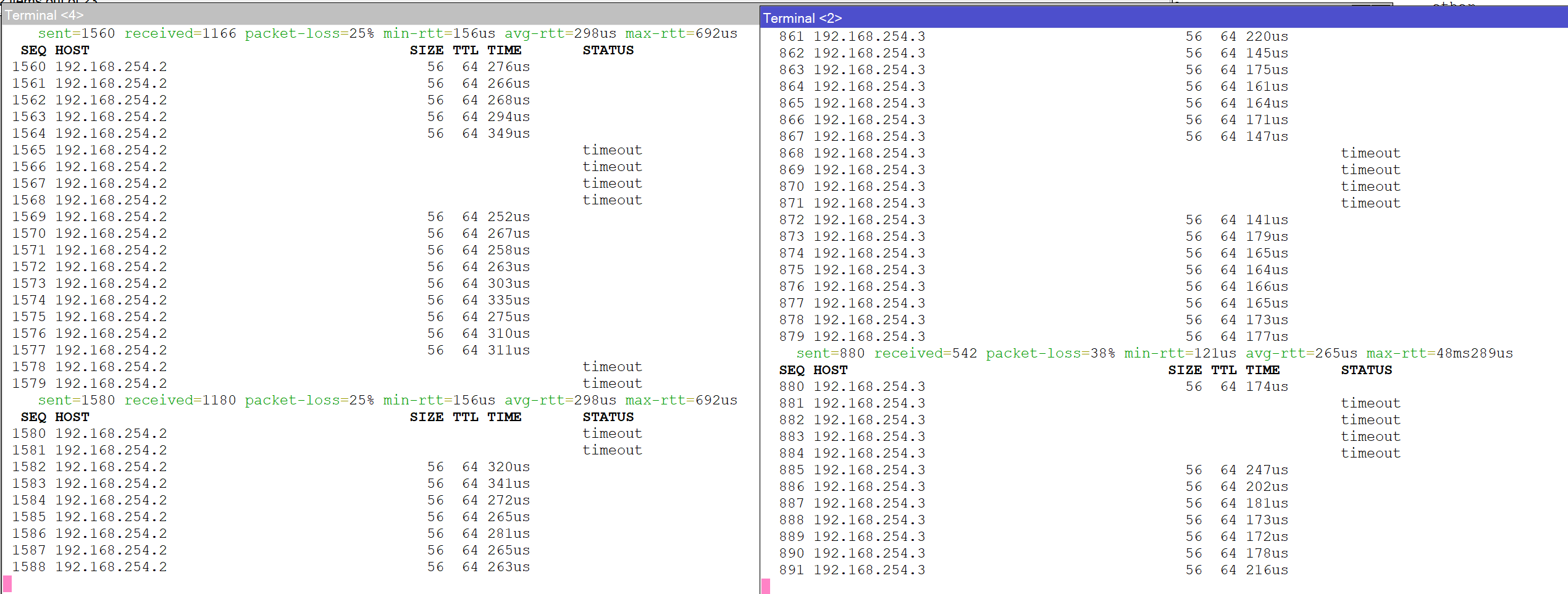
Task: Click sequence number 1560 in Terminal <4>
Action: [x=29, y=67]
